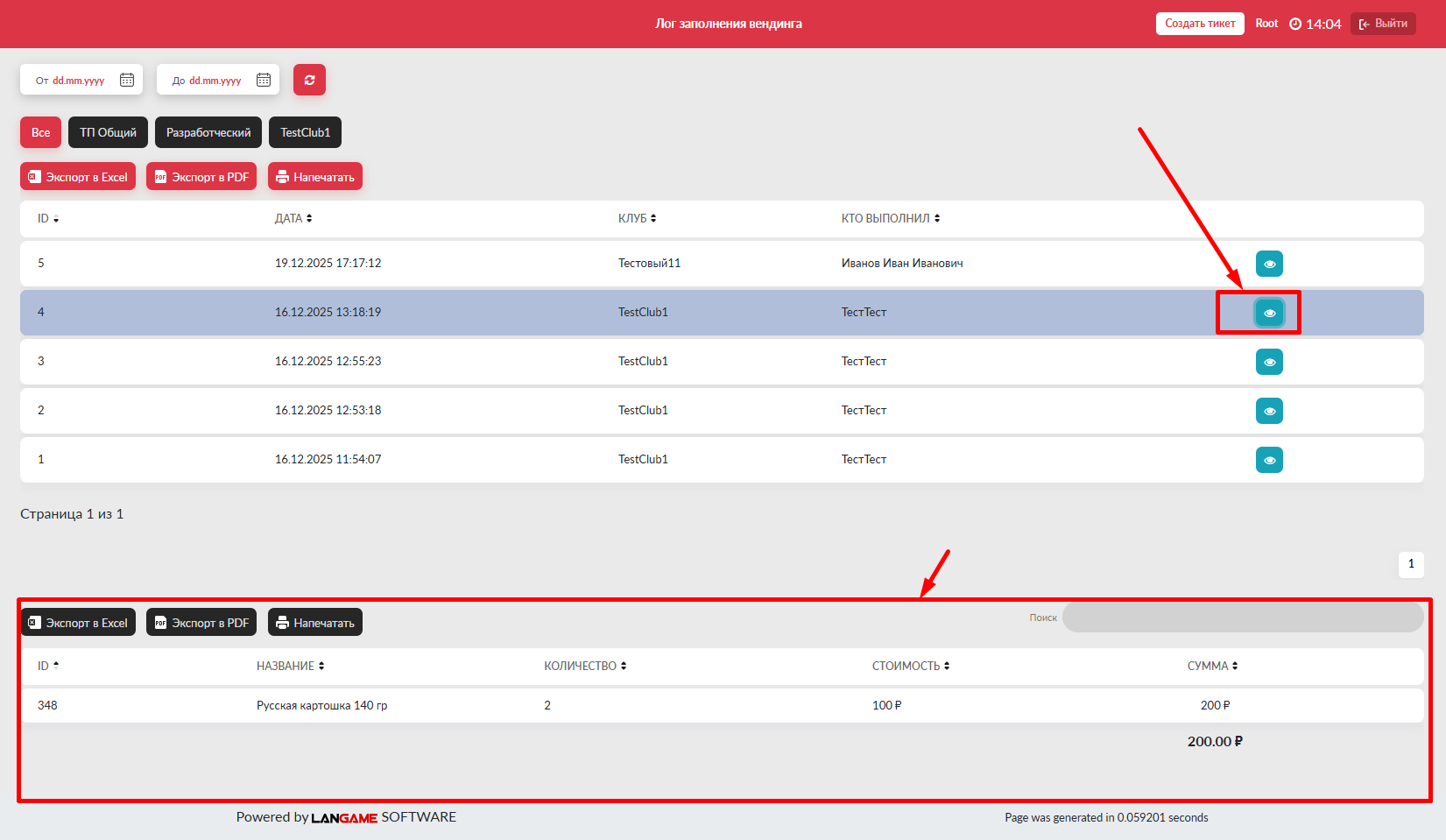
Task: Click the Русская картошка 140 гр cell
Action: (x=321, y=705)
